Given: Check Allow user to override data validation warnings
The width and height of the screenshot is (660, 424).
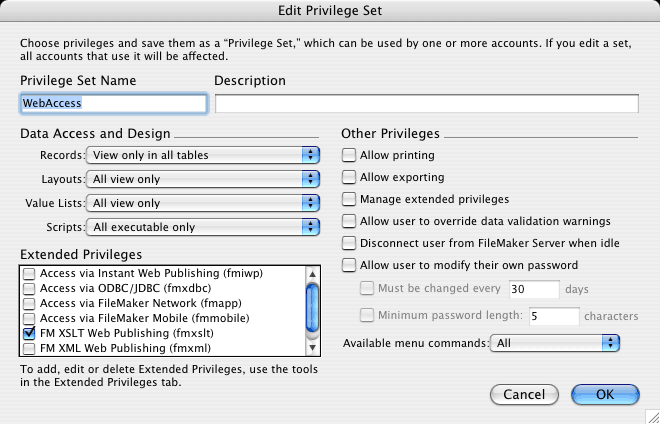Looking at the screenshot, I should pos(349,221).
